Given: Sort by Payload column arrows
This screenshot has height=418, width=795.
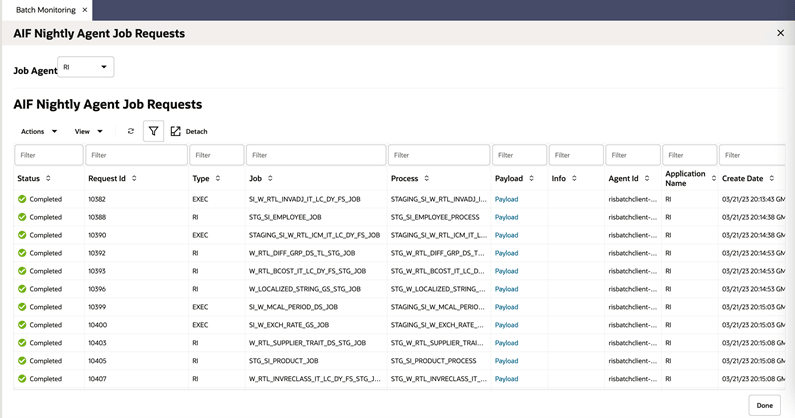Looking at the screenshot, I should 531,179.
